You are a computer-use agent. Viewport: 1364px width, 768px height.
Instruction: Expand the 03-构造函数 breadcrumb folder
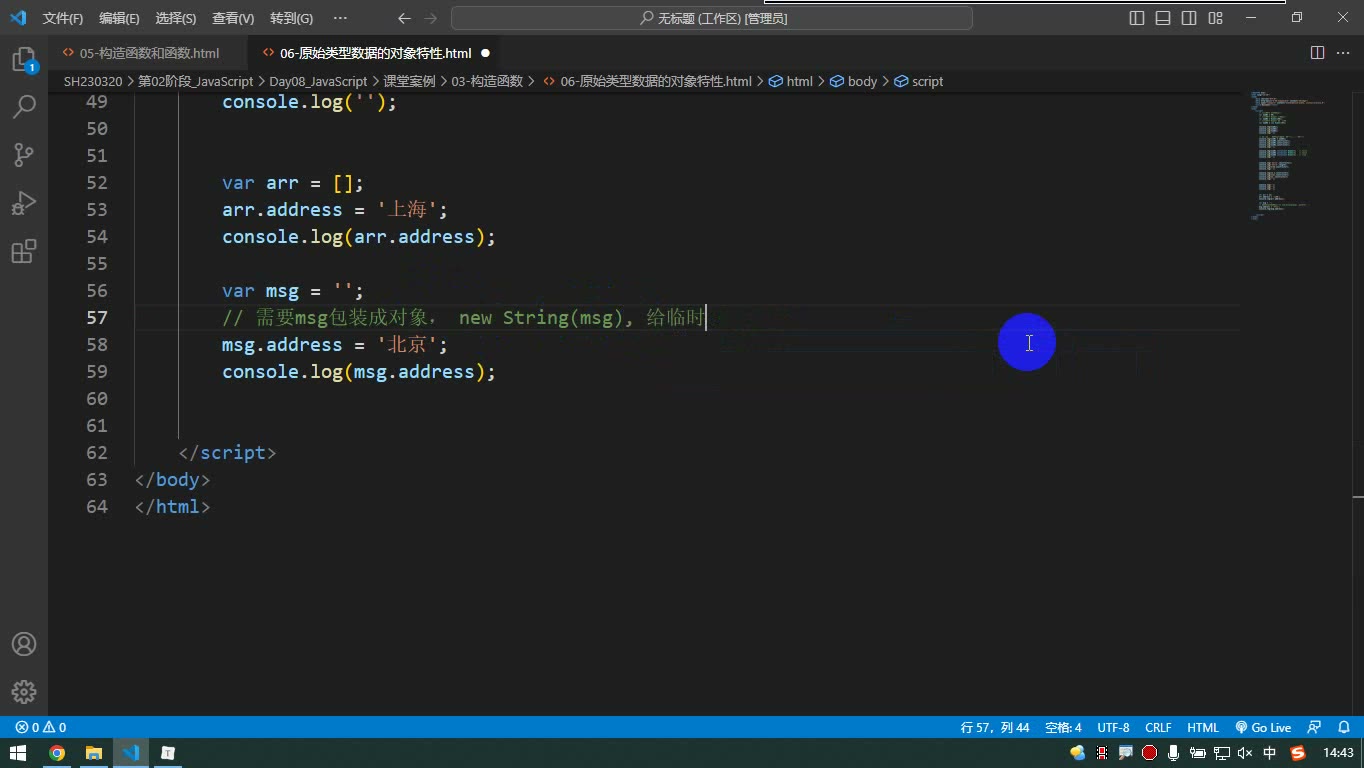(x=487, y=81)
